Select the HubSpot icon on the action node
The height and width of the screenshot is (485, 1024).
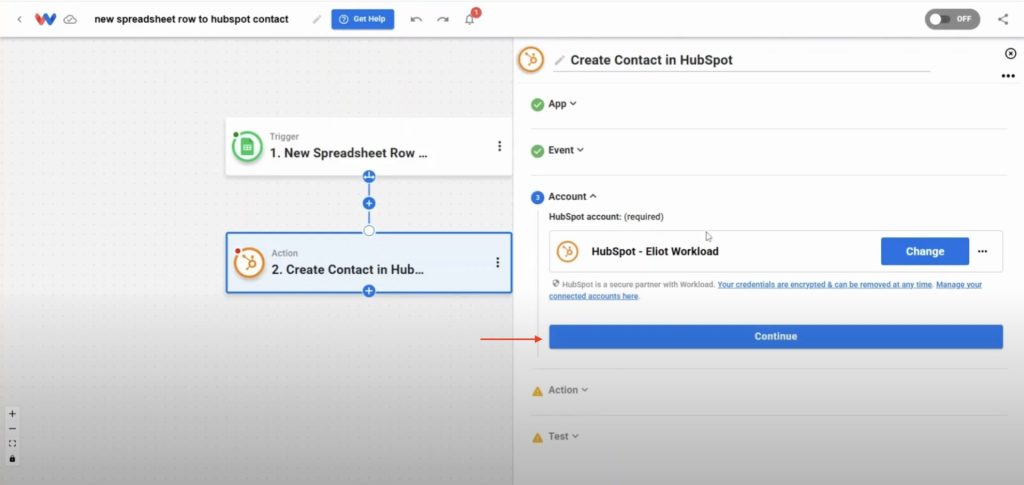coord(249,263)
